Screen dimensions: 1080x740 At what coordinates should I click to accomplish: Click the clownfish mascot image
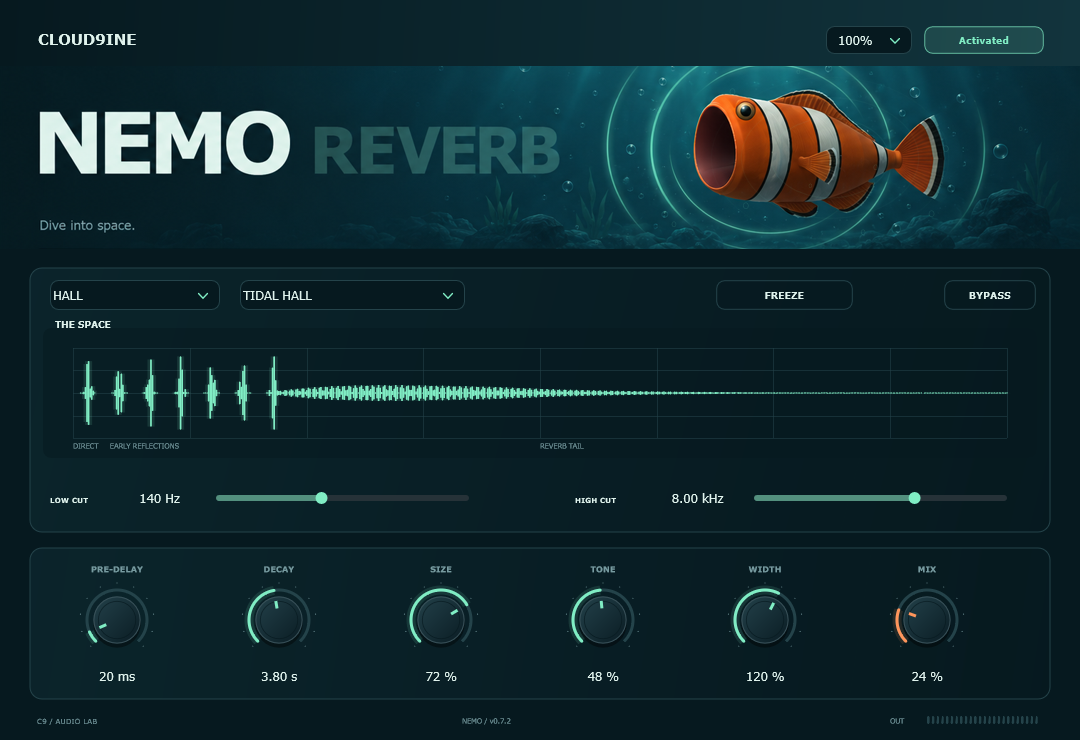(x=818, y=152)
